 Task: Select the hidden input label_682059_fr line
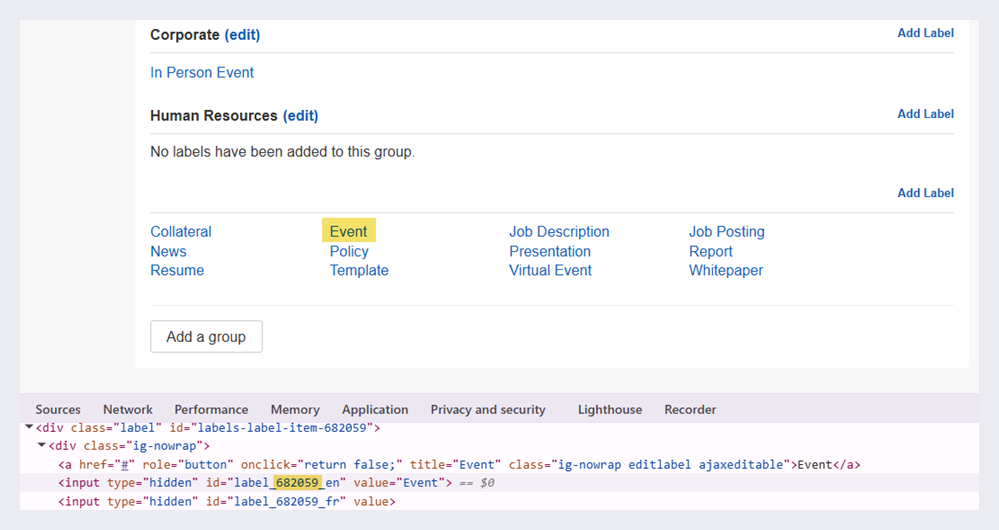(x=227, y=502)
